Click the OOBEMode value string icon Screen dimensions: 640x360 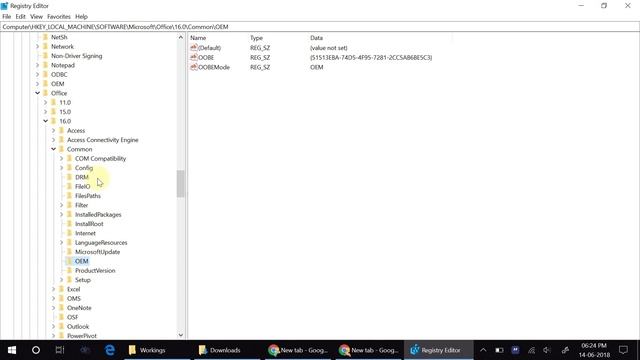click(x=194, y=67)
